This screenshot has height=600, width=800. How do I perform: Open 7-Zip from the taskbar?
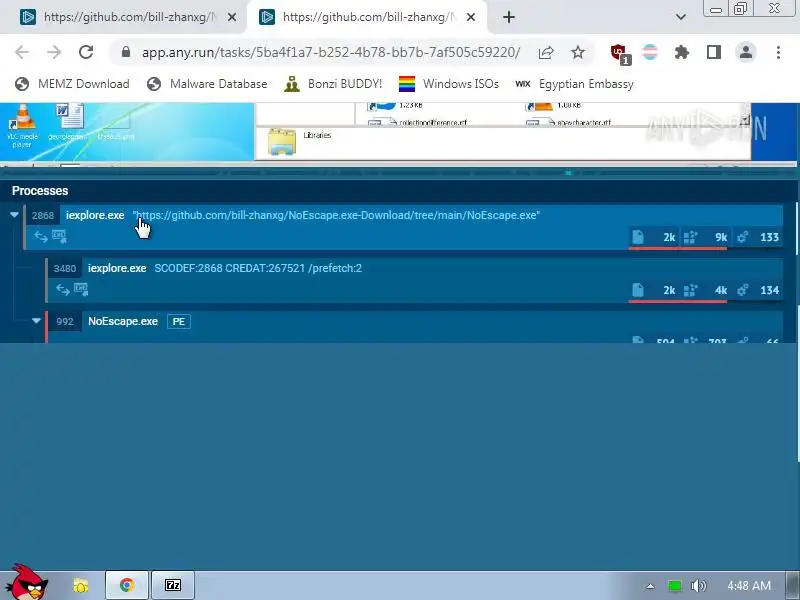pos(173,585)
